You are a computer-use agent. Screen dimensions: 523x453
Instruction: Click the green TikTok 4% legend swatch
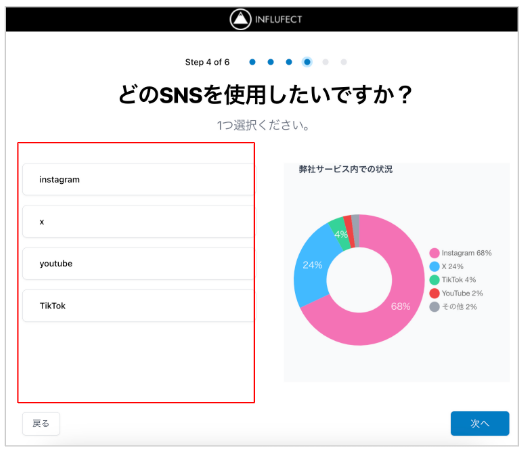coord(434,280)
